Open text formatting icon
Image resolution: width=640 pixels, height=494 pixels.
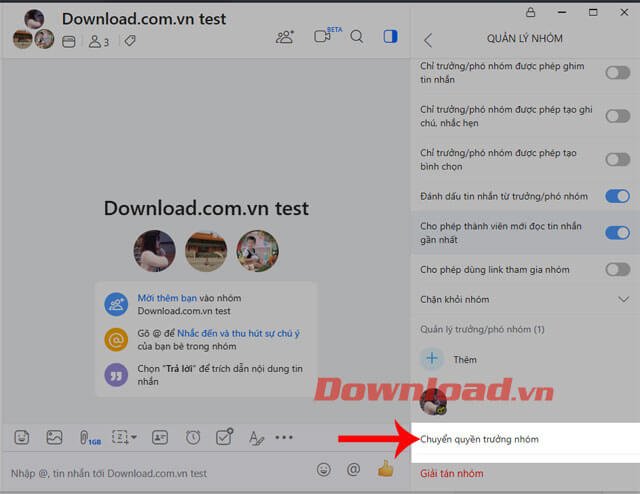click(256, 438)
